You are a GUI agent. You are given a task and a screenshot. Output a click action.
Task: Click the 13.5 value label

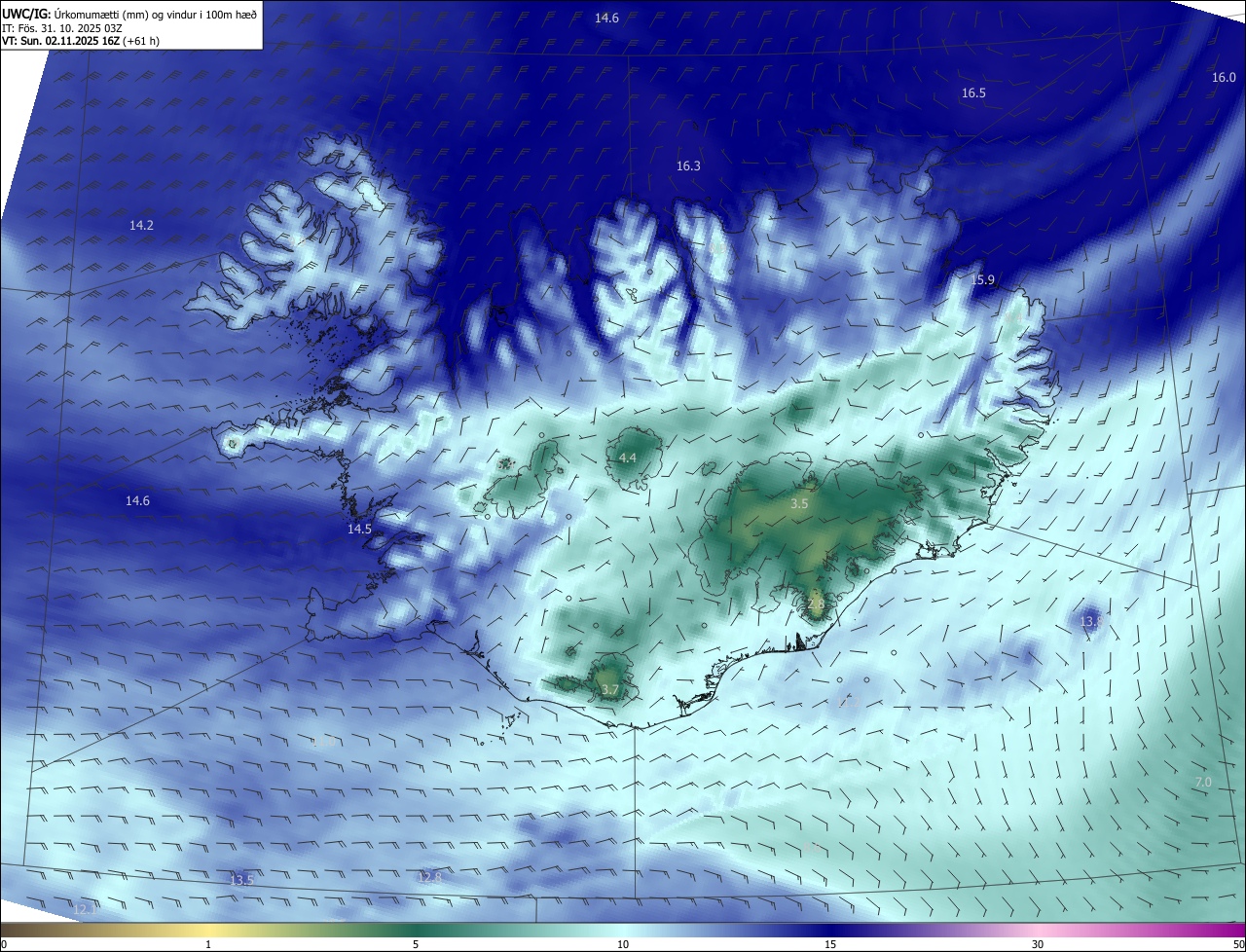pyautogui.click(x=240, y=880)
